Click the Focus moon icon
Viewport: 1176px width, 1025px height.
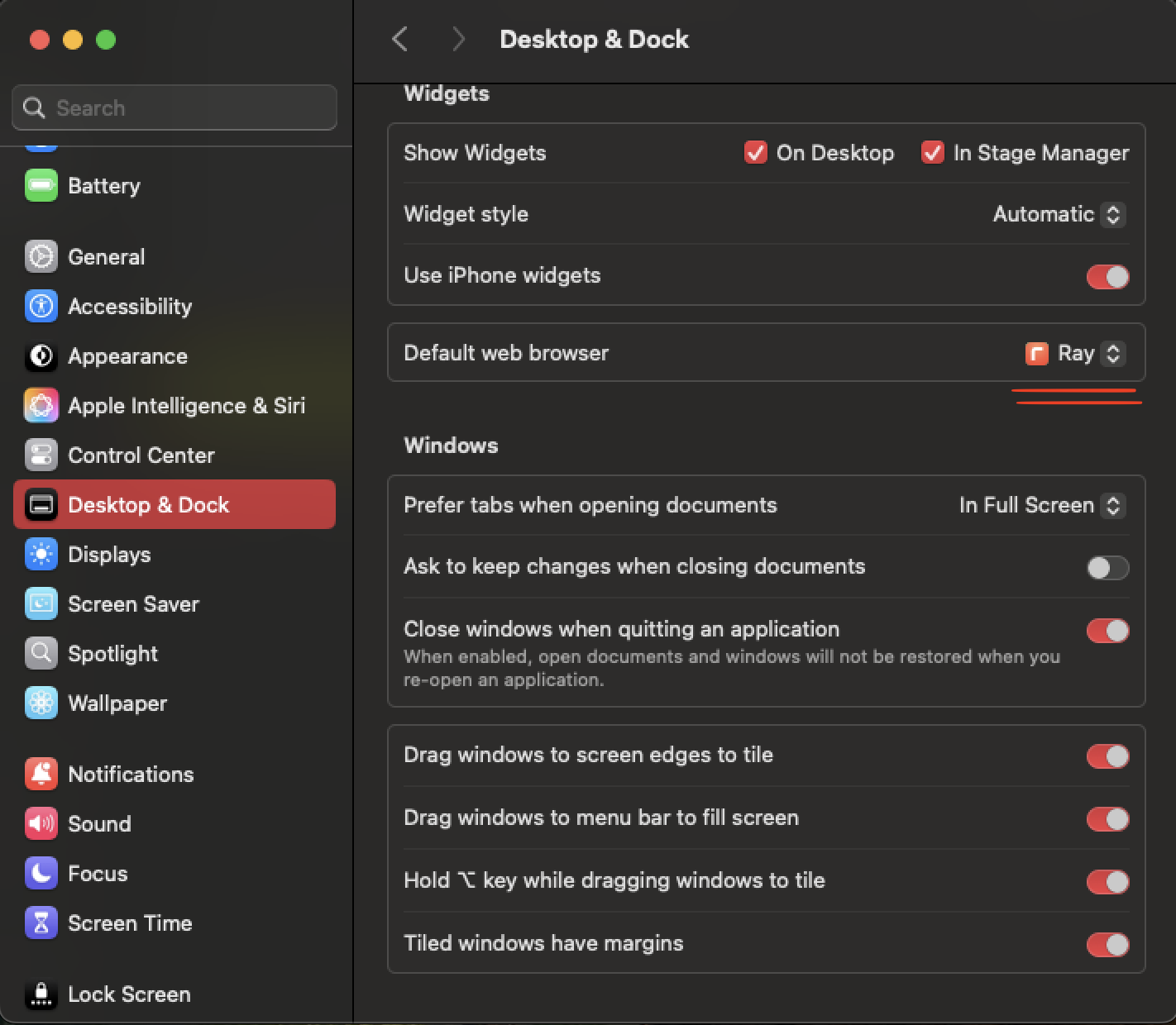tap(41, 874)
